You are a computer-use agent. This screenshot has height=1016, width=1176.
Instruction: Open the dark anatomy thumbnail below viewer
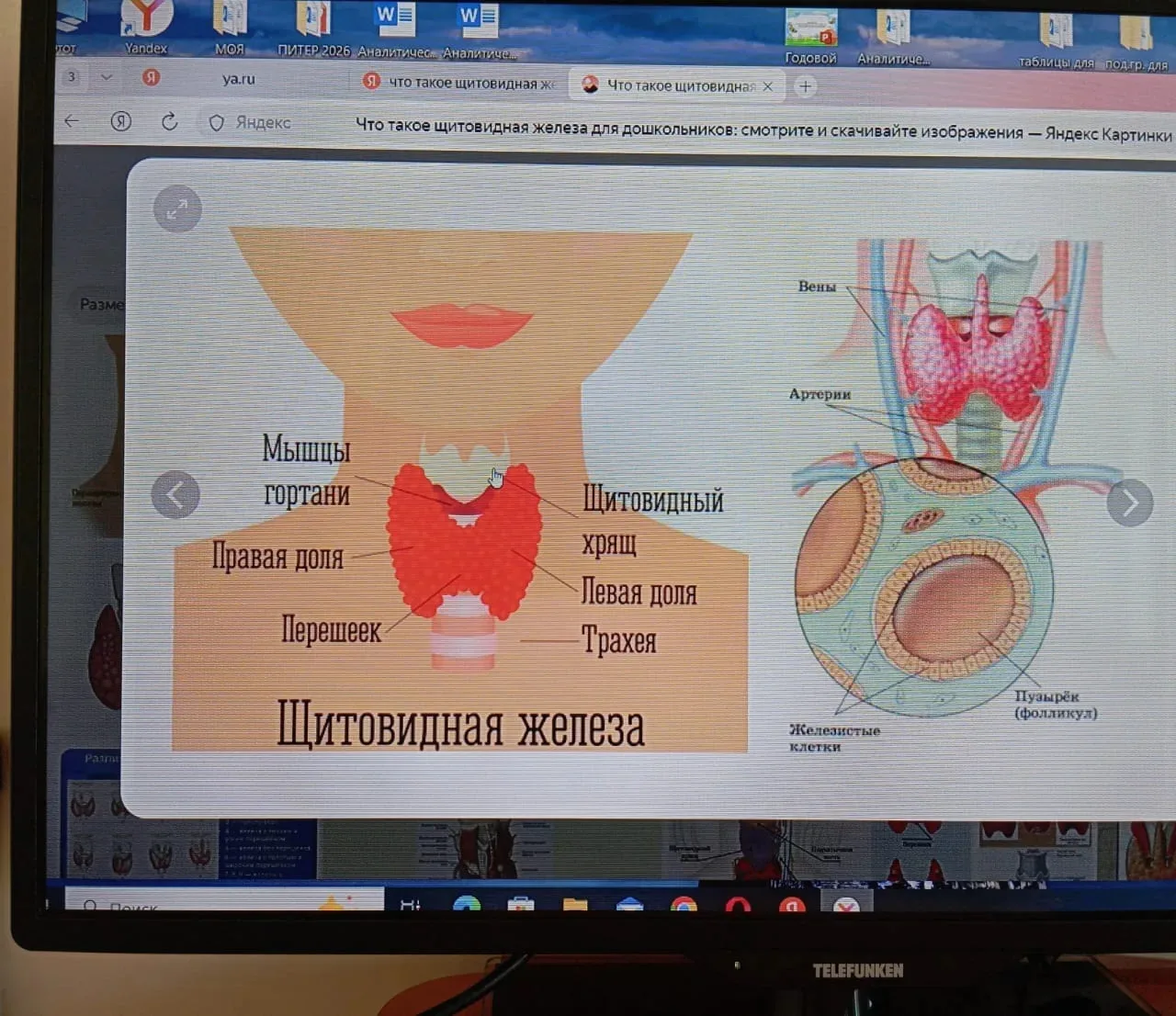(x=482, y=847)
